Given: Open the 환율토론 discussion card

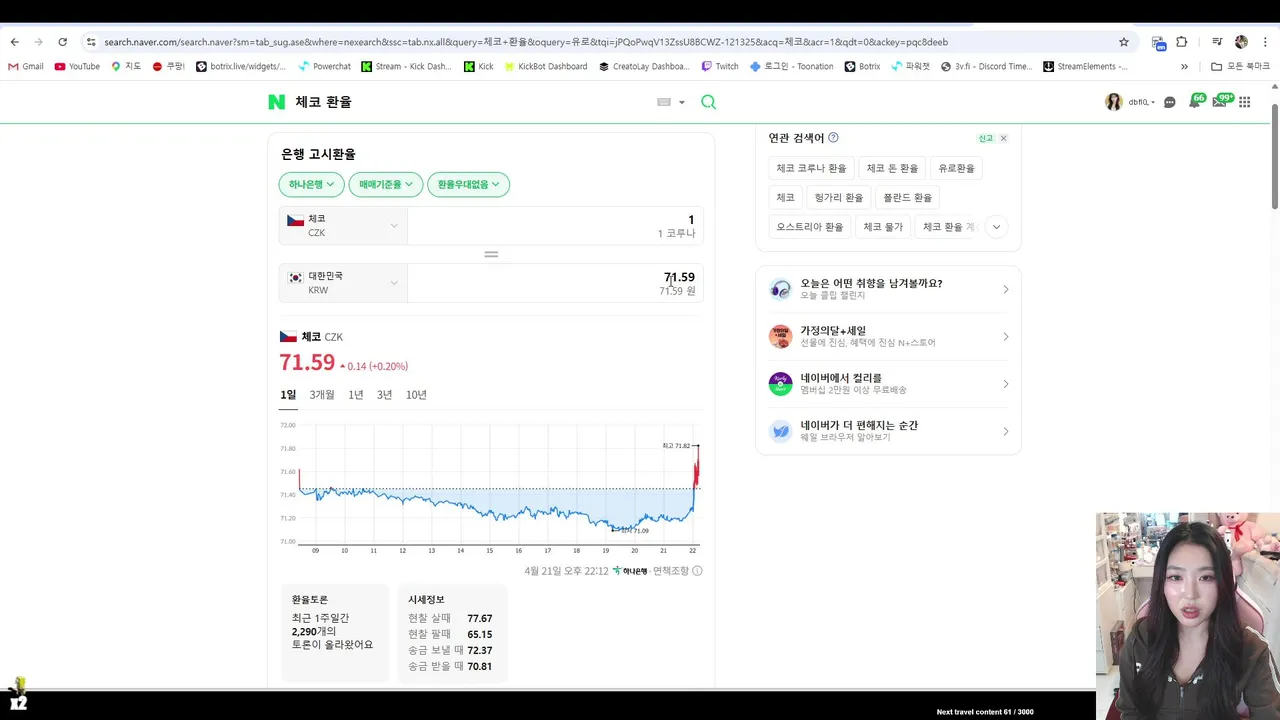Looking at the screenshot, I should pyautogui.click(x=335, y=633).
